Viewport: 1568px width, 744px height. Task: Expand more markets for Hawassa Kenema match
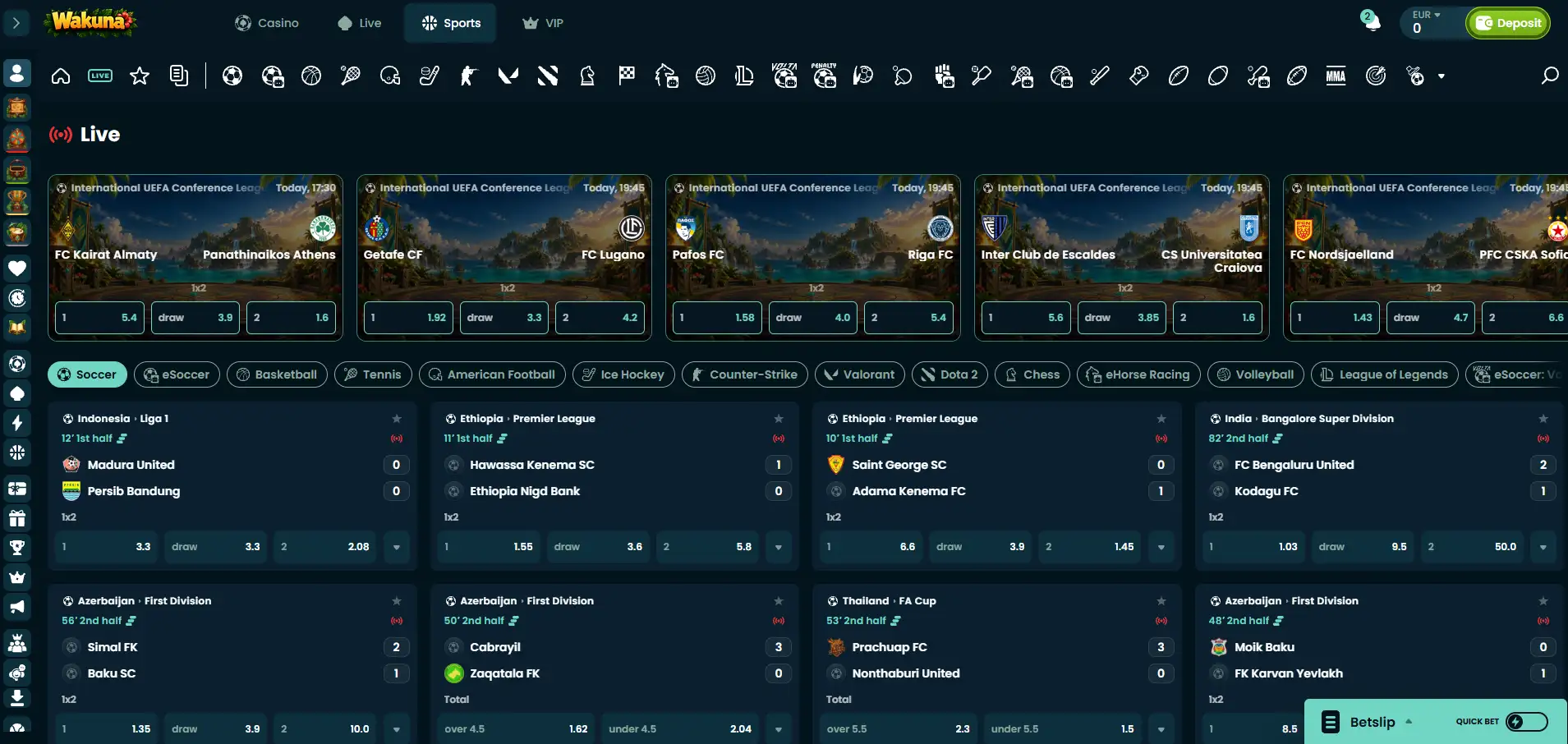click(779, 547)
